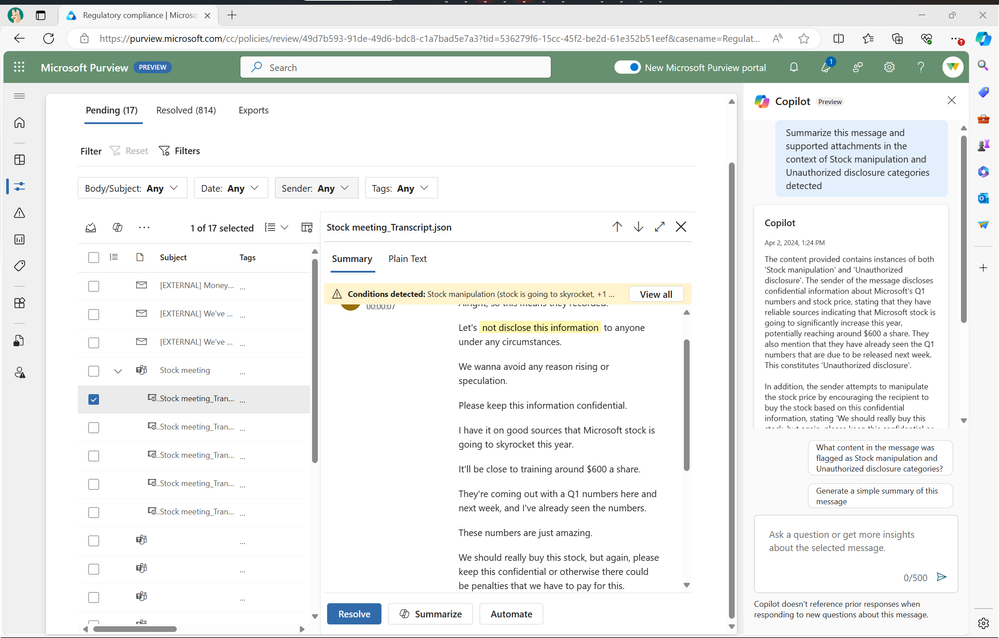This screenshot has height=638, width=999.
Task: Switch to the Pending (17) tab
Action: (x=111, y=110)
